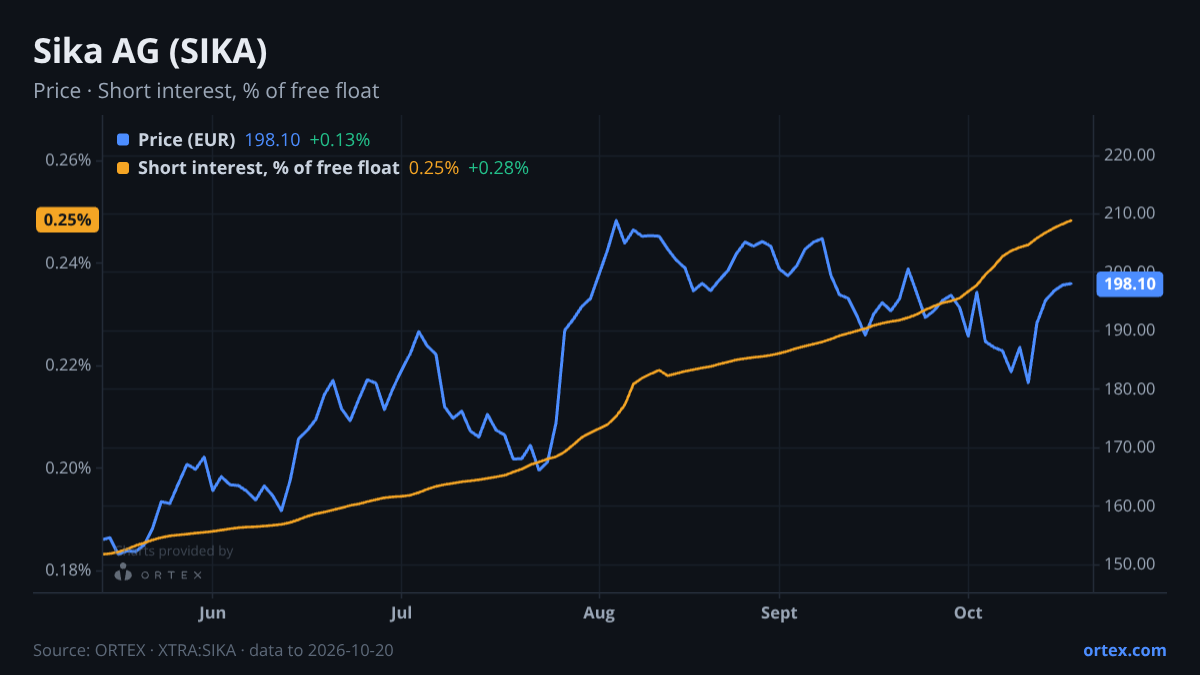Click the 0.18% left axis label

69,570
